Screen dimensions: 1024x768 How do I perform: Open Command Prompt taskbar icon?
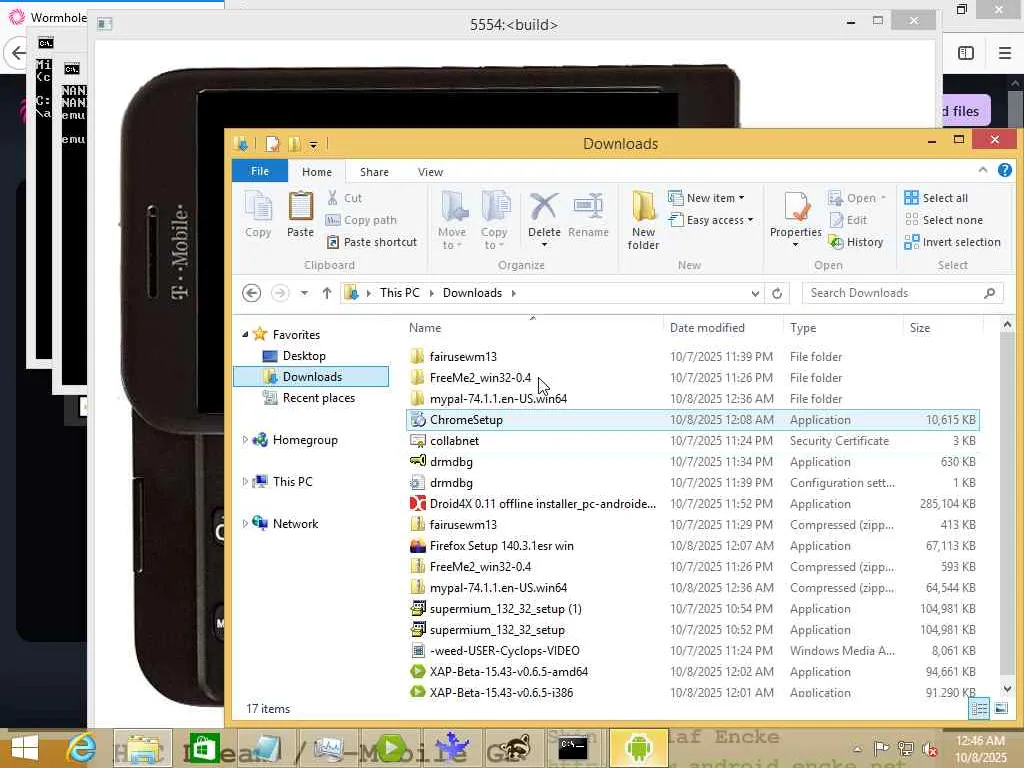pyautogui.click(x=573, y=748)
